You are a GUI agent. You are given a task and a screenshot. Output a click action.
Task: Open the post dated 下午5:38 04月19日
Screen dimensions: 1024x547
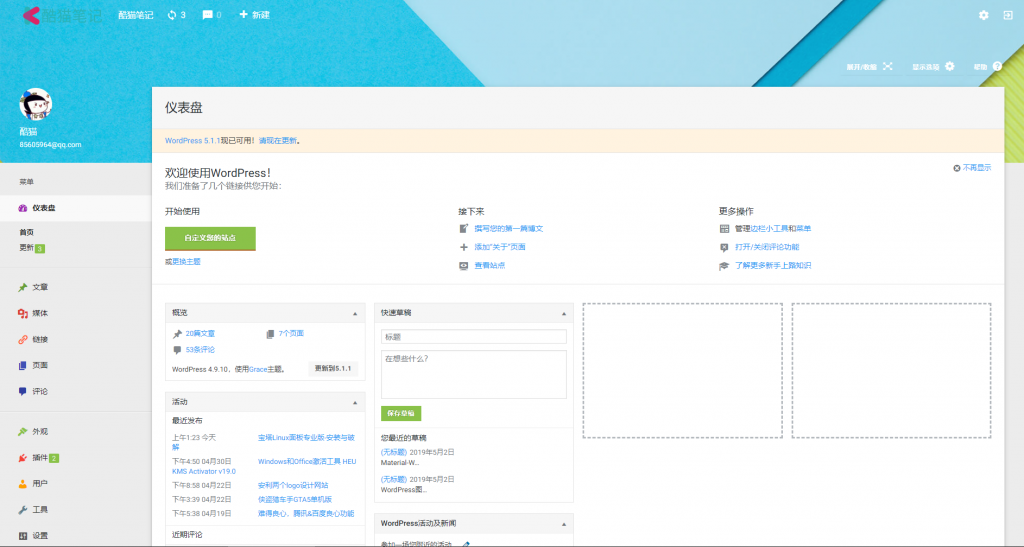click(x=306, y=514)
